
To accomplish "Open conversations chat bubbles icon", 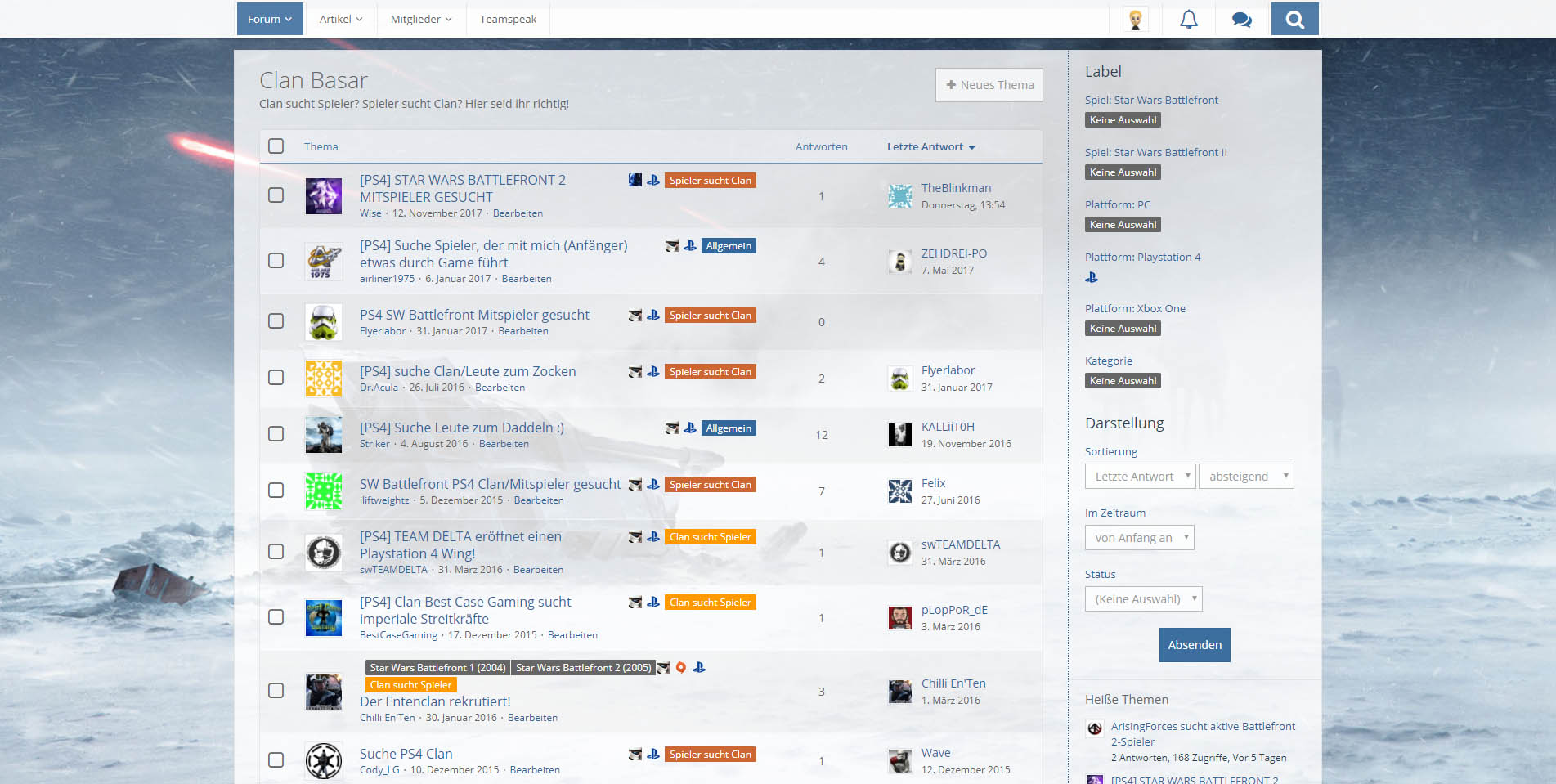I will click(1241, 20).
